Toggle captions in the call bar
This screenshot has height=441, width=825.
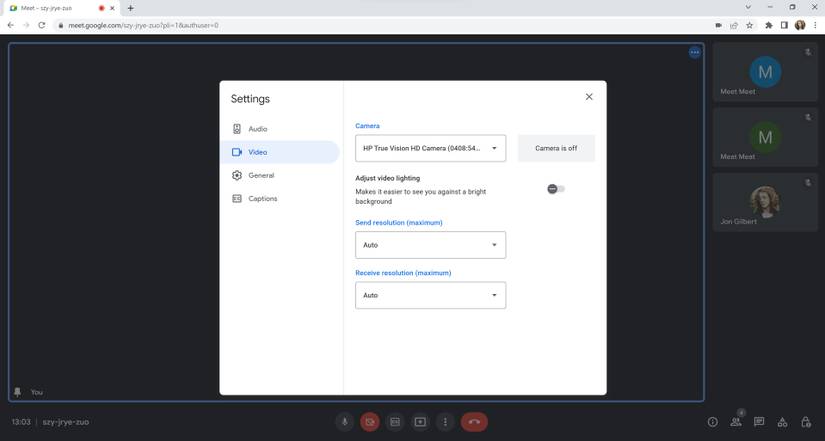click(x=395, y=422)
